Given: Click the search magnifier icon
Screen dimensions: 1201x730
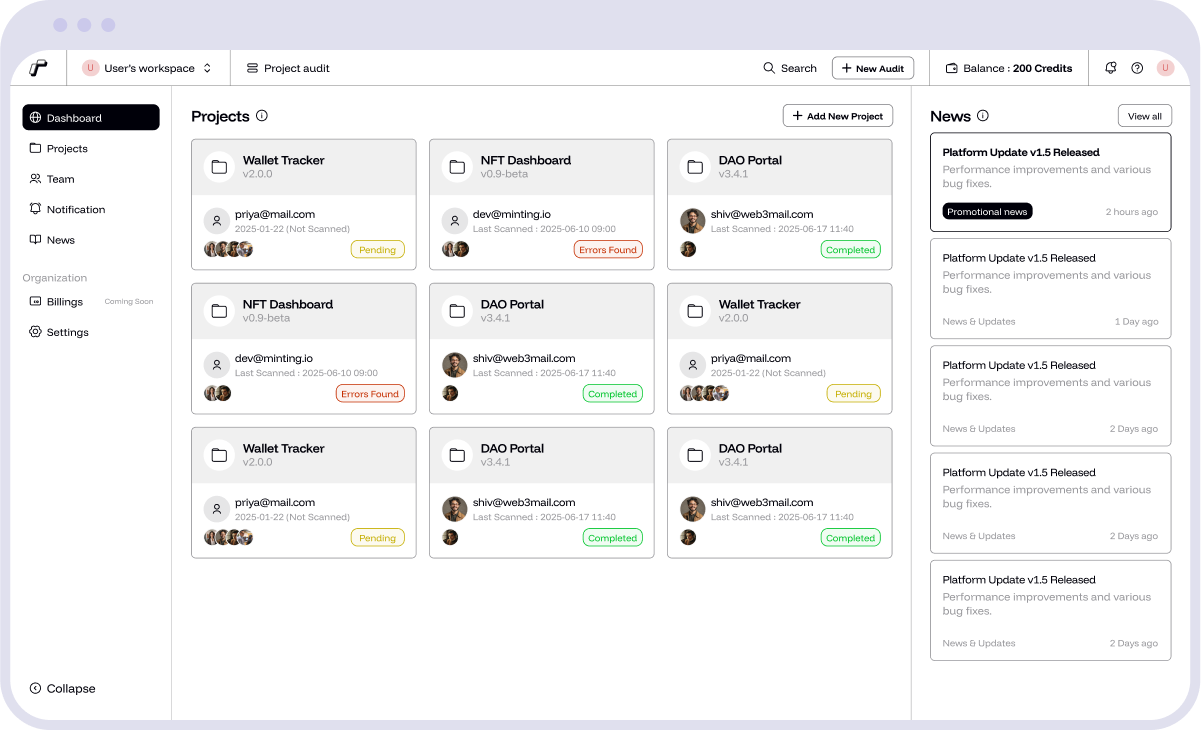Looking at the screenshot, I should 769,68.
